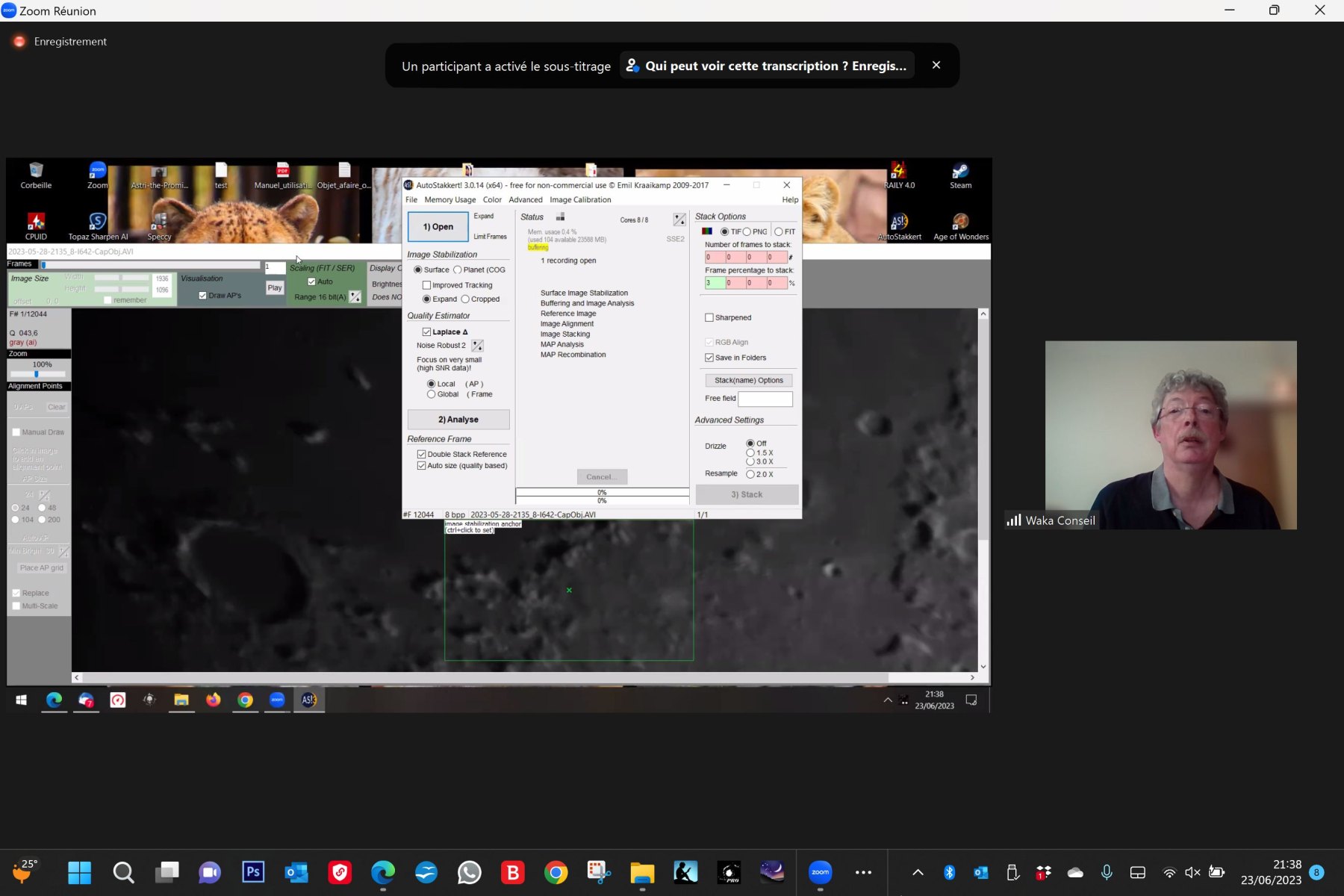This screenshot has height=896, width=1344.
Task: Click the Cancel button in Status panel
Action: coord(602,477)
